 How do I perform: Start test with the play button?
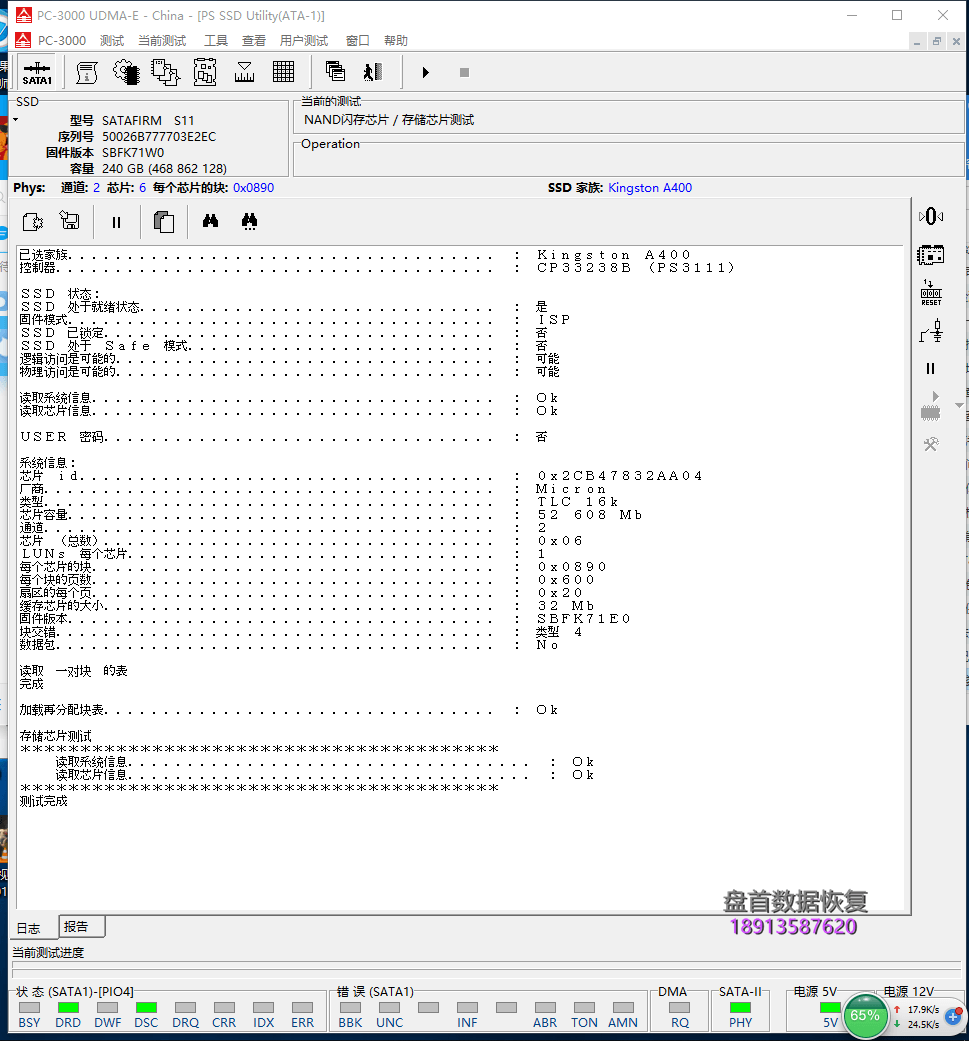[425, 72]
